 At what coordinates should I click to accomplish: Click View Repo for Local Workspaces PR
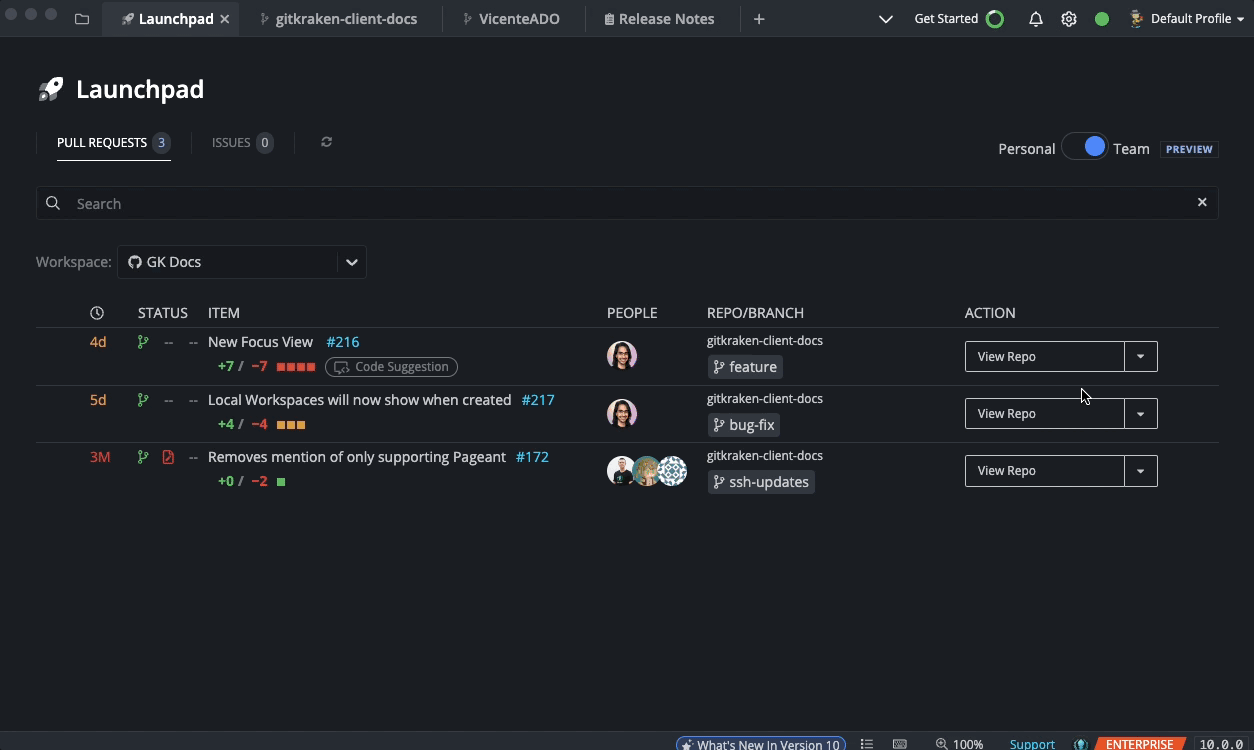click(1044, 413)
